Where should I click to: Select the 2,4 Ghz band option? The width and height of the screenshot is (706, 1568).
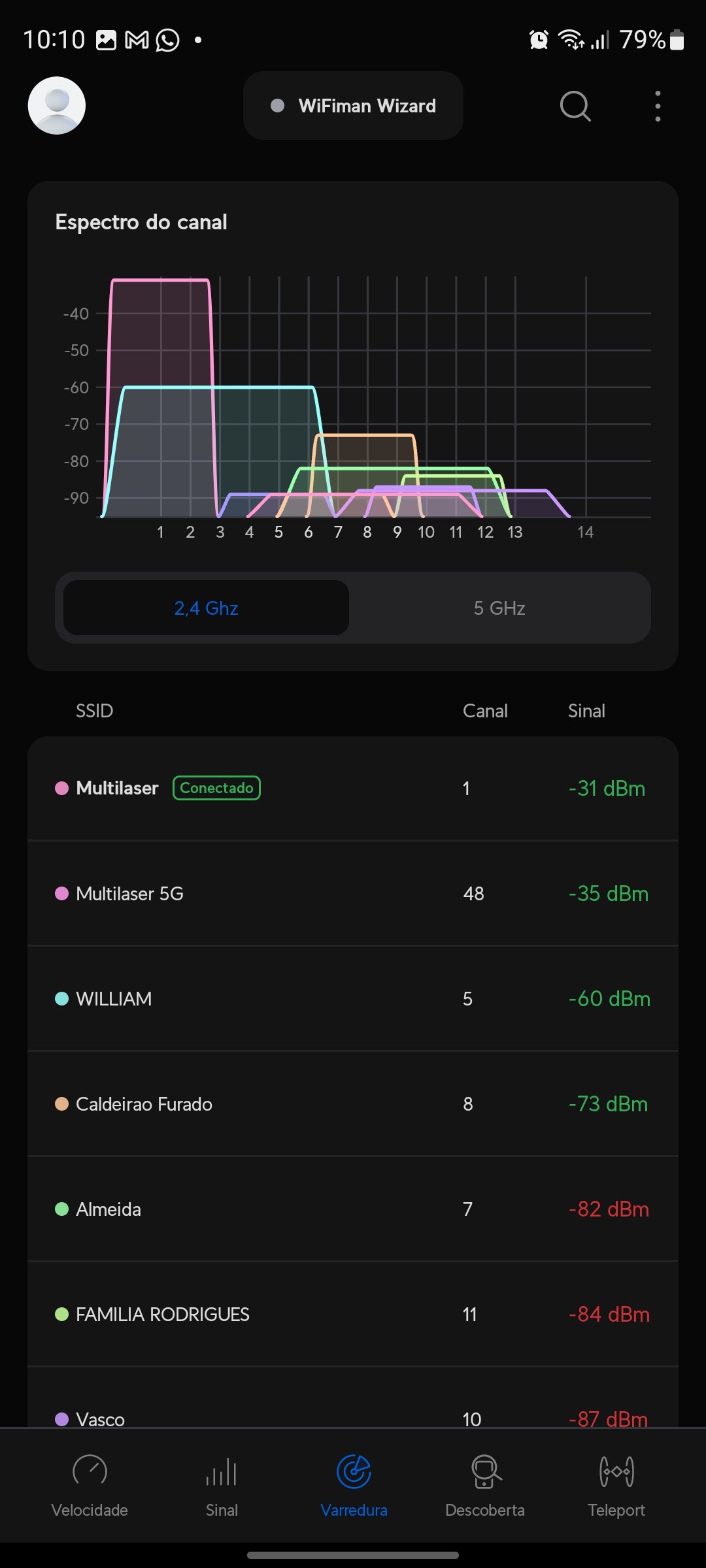coord(206,608)
